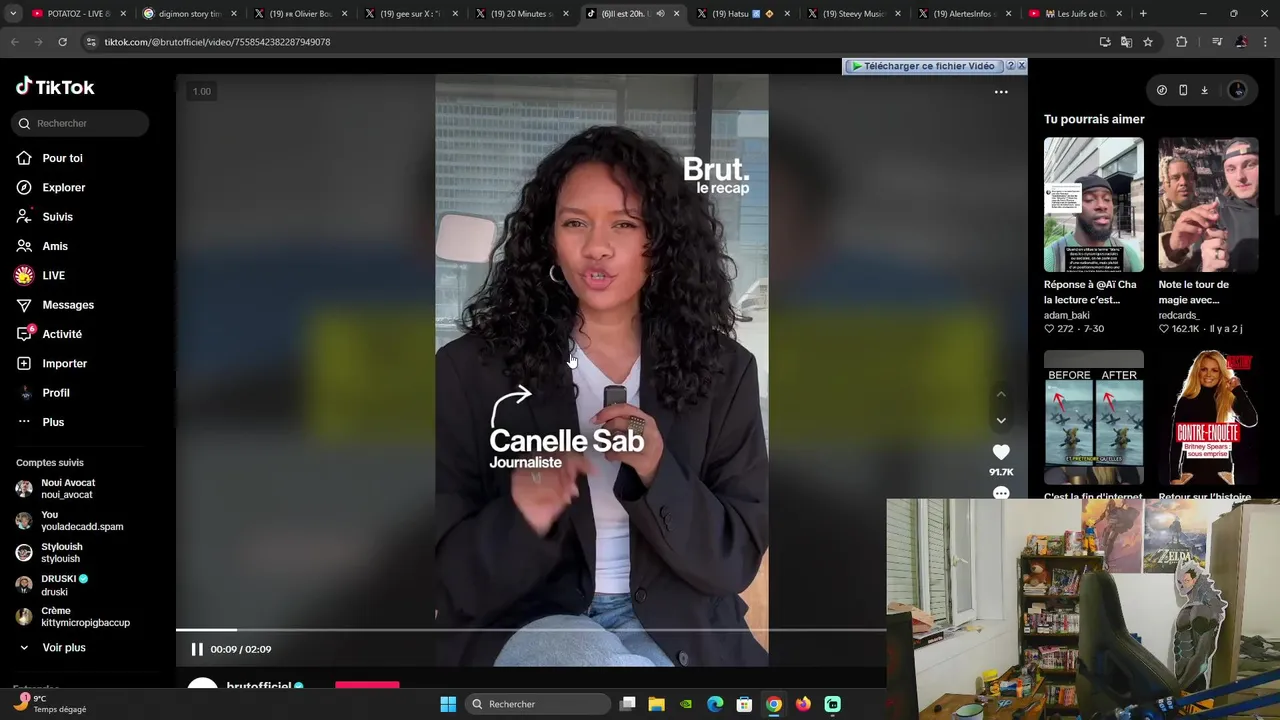Open the LIVE section in sidebar
The width and height of the screenshot is (1280, 720).
(x=53, y=275)
